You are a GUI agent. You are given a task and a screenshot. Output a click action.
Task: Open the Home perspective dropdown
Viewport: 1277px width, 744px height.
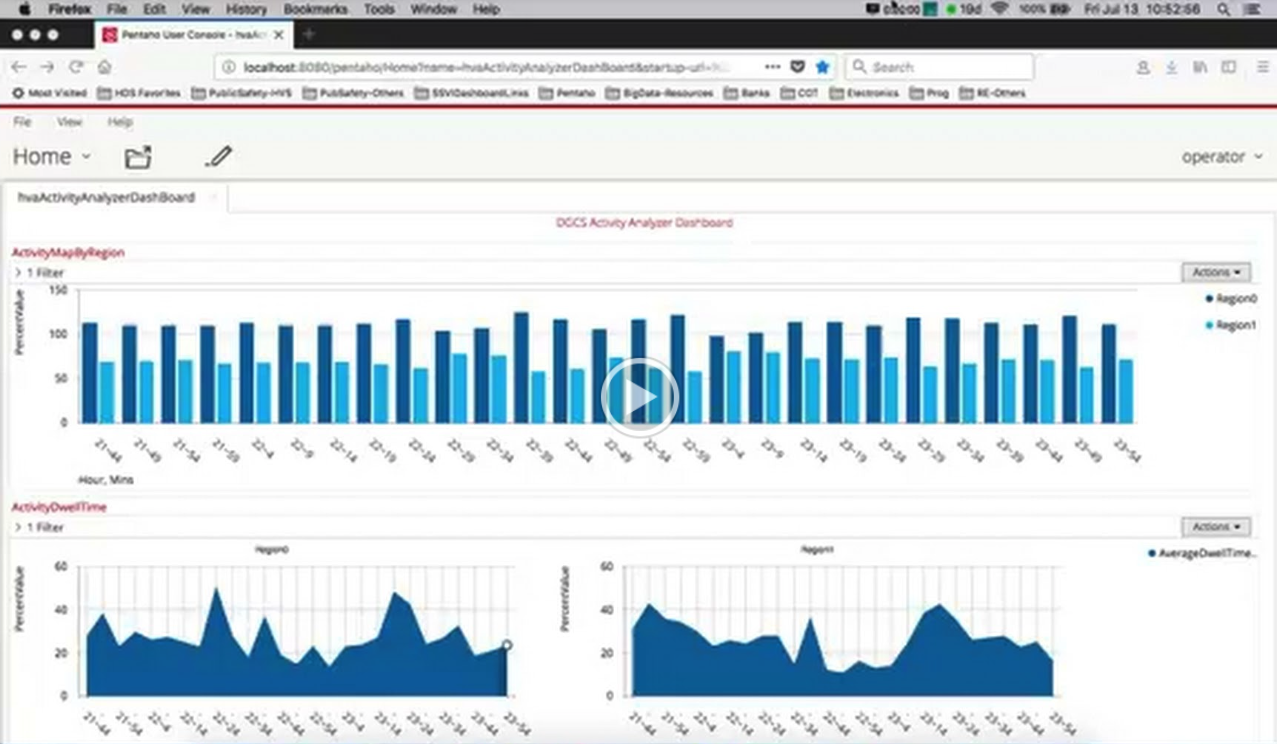point(52,157)
